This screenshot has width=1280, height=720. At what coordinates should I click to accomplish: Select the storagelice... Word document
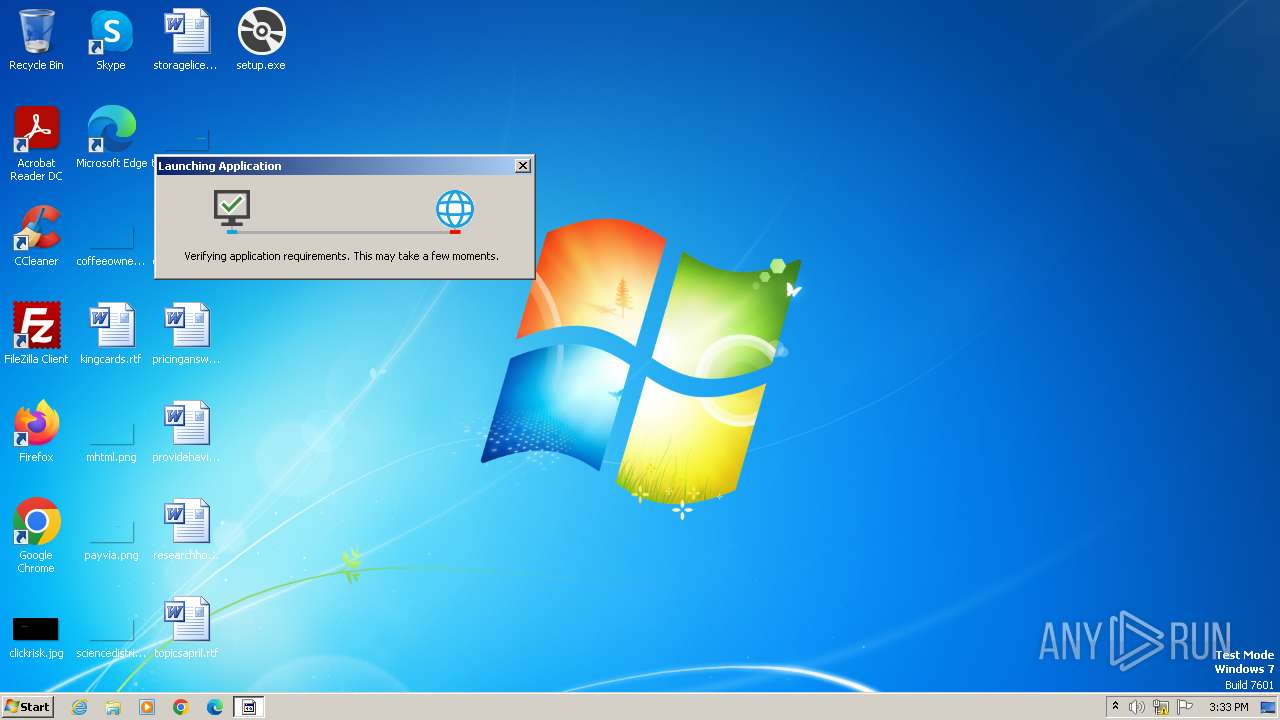tap(186, 40)
